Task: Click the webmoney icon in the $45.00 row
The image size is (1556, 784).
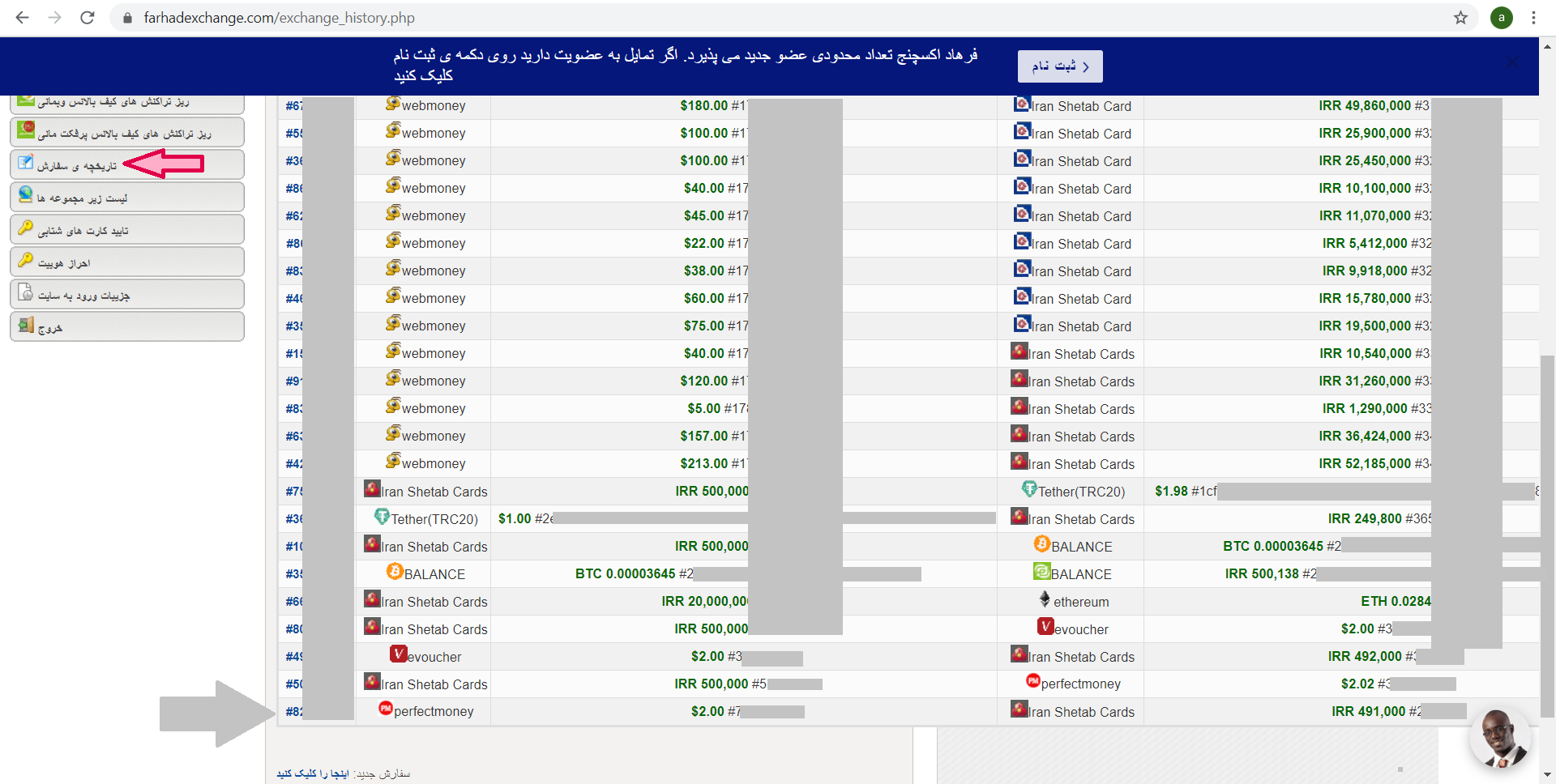Action: point(393,213)
